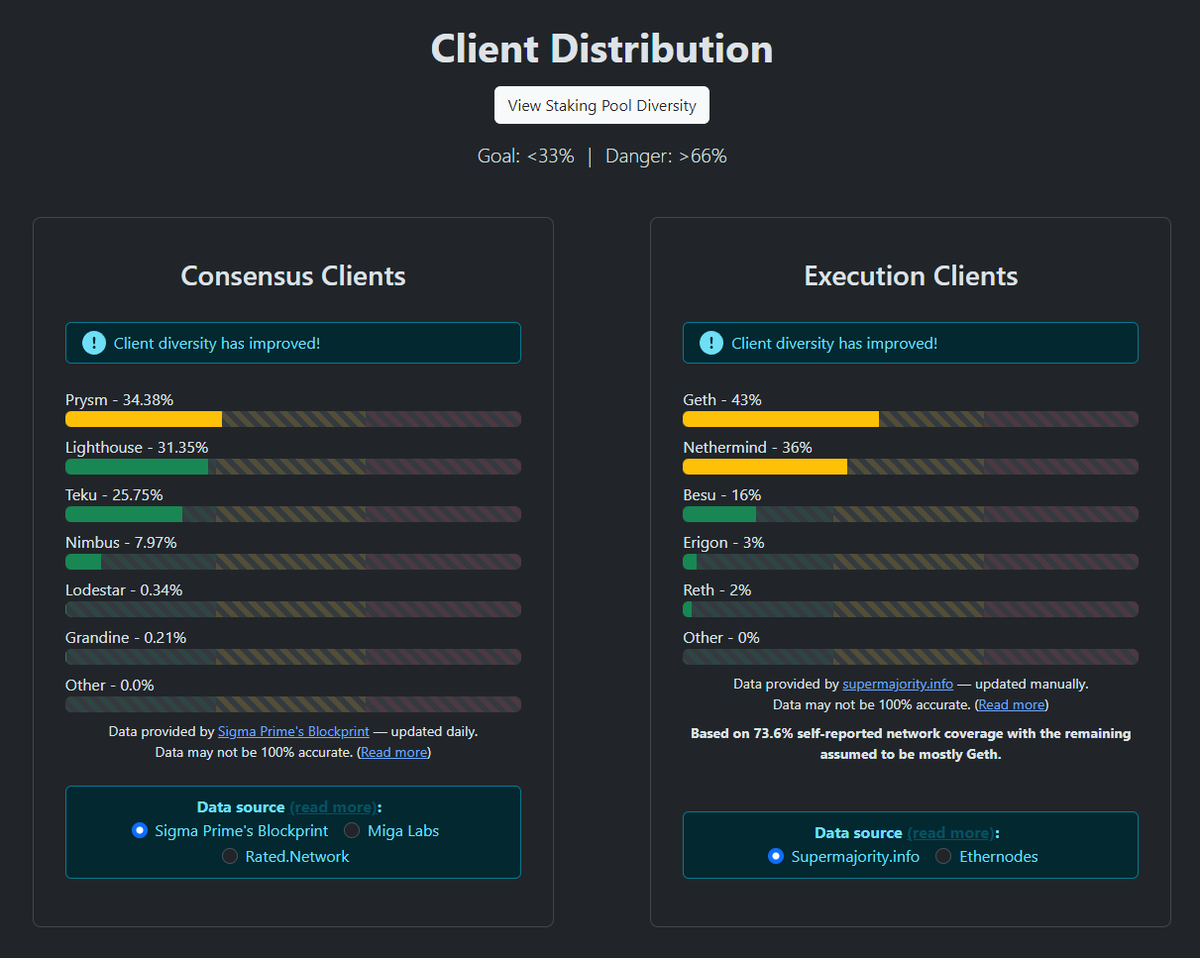Screen dimensions: 1200x958
Task: Click the 'Erigon - 3%' label
Action: click(724, 542)
